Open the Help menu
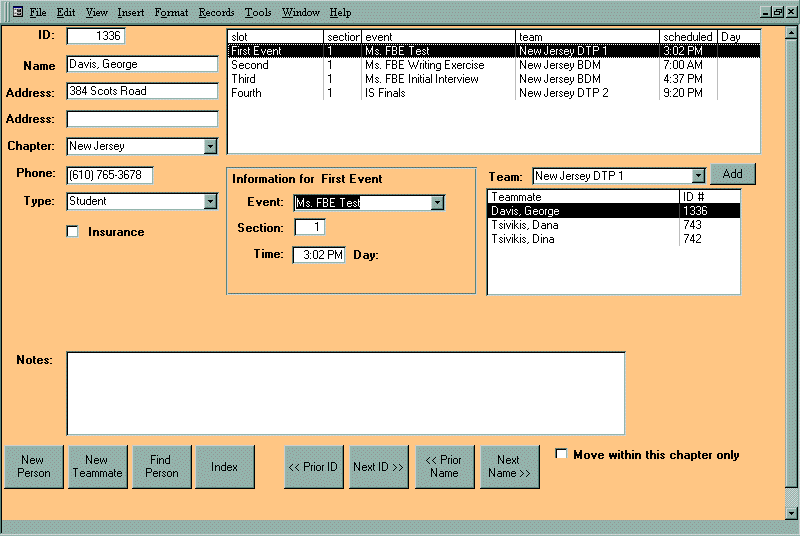This screenshot has height=536, width=800. coord(340,12)
